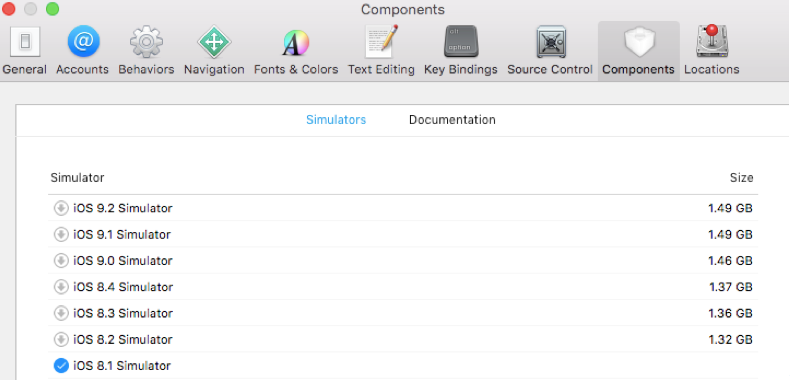
Task: Download the iOS 9.2 Simulator
Action: [x=61, y=208]
